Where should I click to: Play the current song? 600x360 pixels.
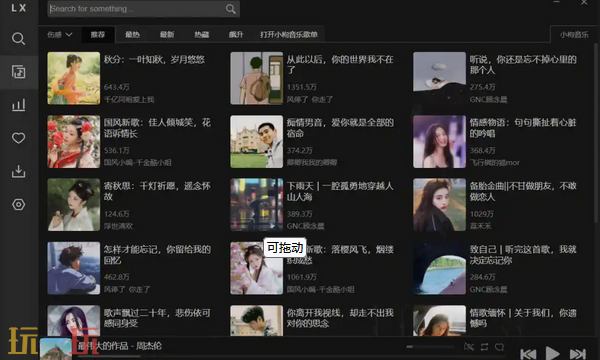[x=552, y=353]
